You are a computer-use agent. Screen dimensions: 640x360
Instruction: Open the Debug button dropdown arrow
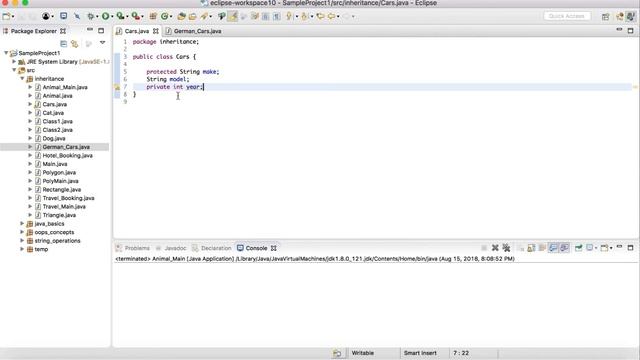pos(97,16)
